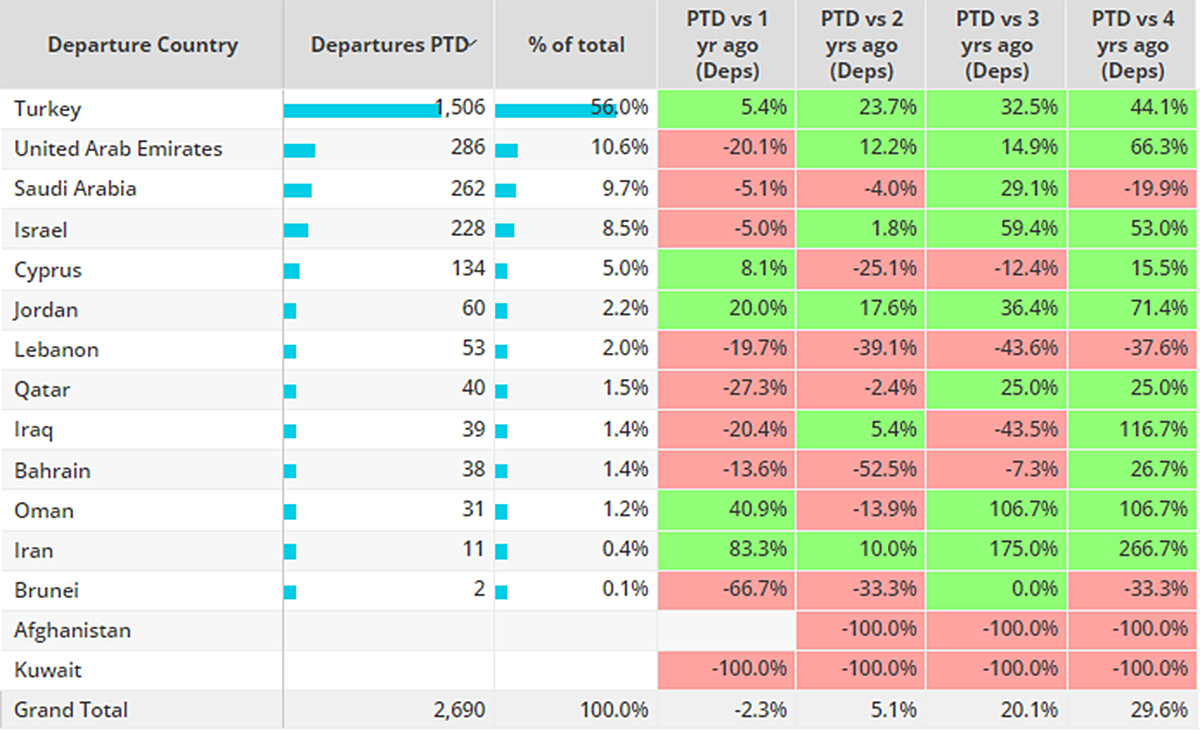The height and width of the screenshot is (731, 1200).
Task: Click the sort arrow beside Departures PTD
Action: coord(473,41)
